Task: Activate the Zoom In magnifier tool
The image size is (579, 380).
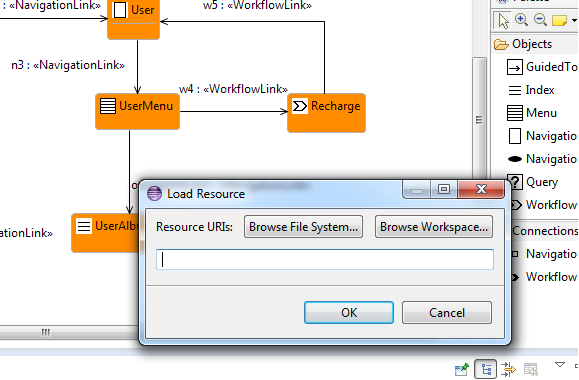Action: [x=521, y=20]
